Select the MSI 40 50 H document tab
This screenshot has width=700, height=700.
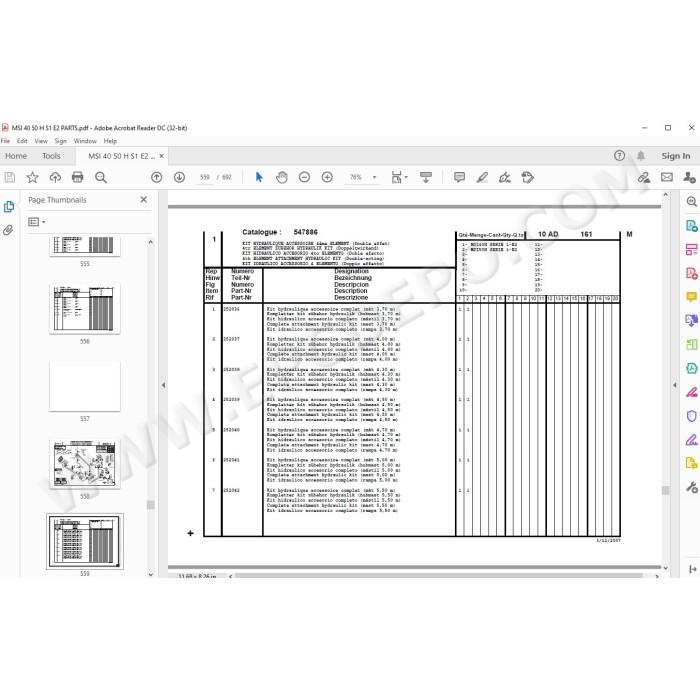(121, 156)
